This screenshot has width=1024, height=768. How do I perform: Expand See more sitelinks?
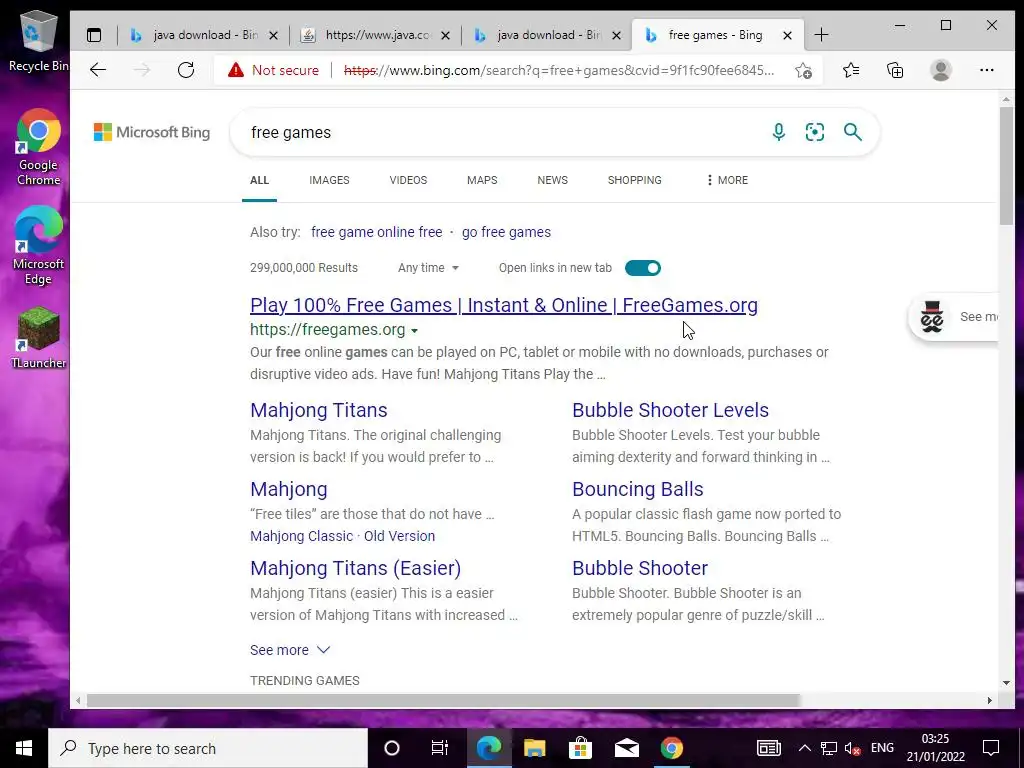click(x=290, y=650)
